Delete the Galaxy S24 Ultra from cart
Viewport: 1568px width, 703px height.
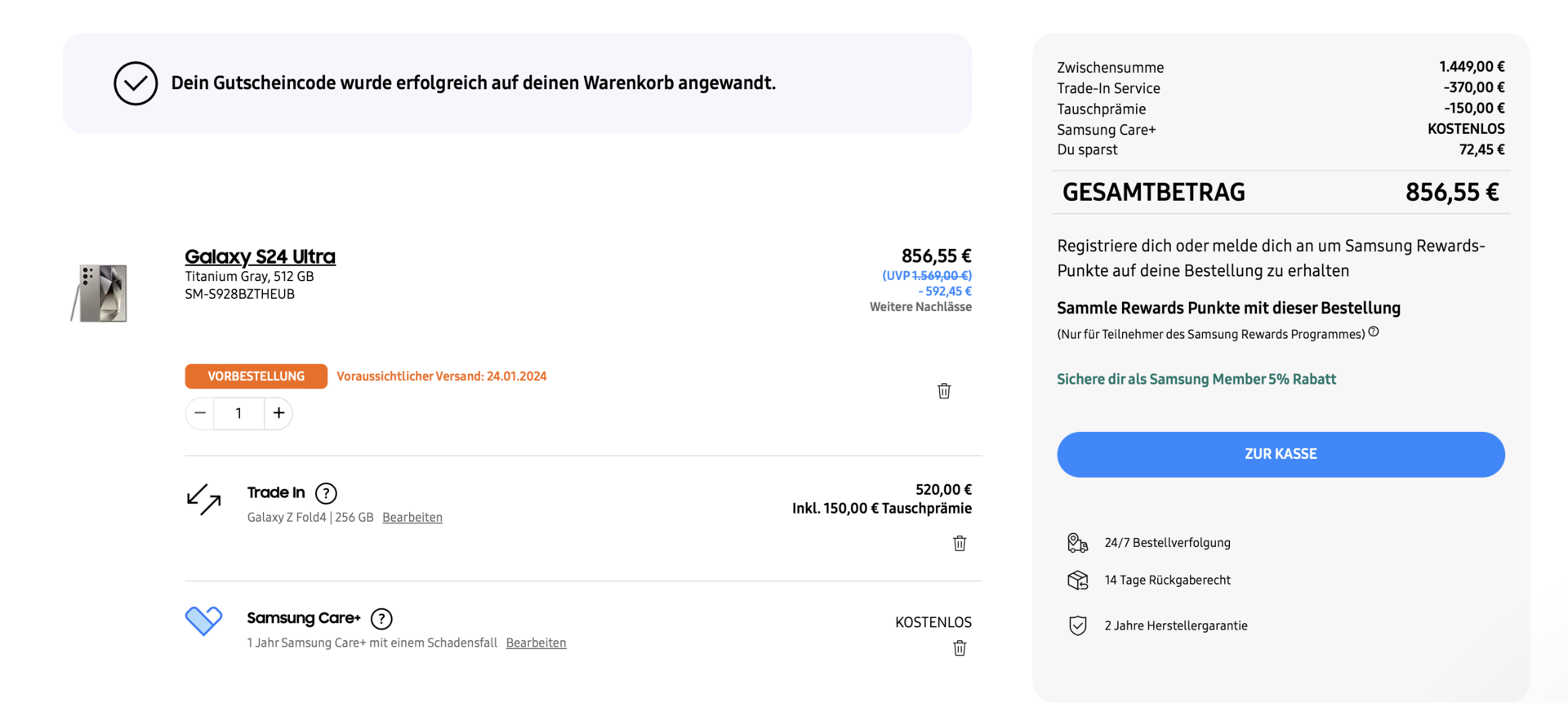click(x=944, y=391)
